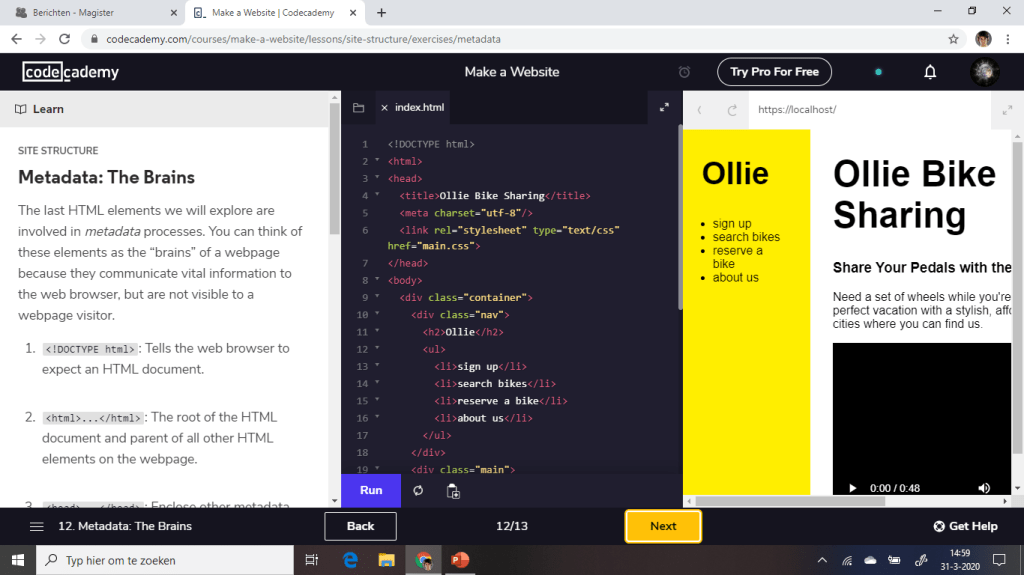The width and height of the screenshot is (1024, 575).
Task: Click the copy-to-clipboard icon in editor footer
Action: click(453, 491)
